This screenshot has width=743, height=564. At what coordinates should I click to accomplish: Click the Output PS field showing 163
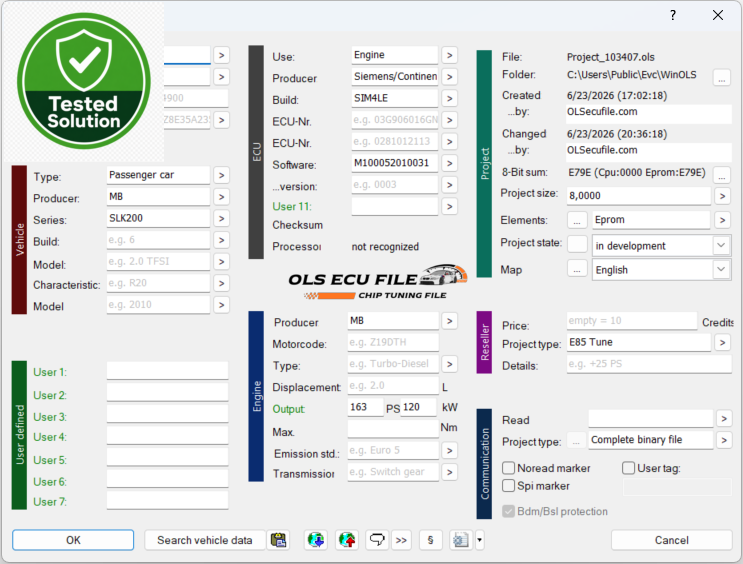tap(365, 408)
